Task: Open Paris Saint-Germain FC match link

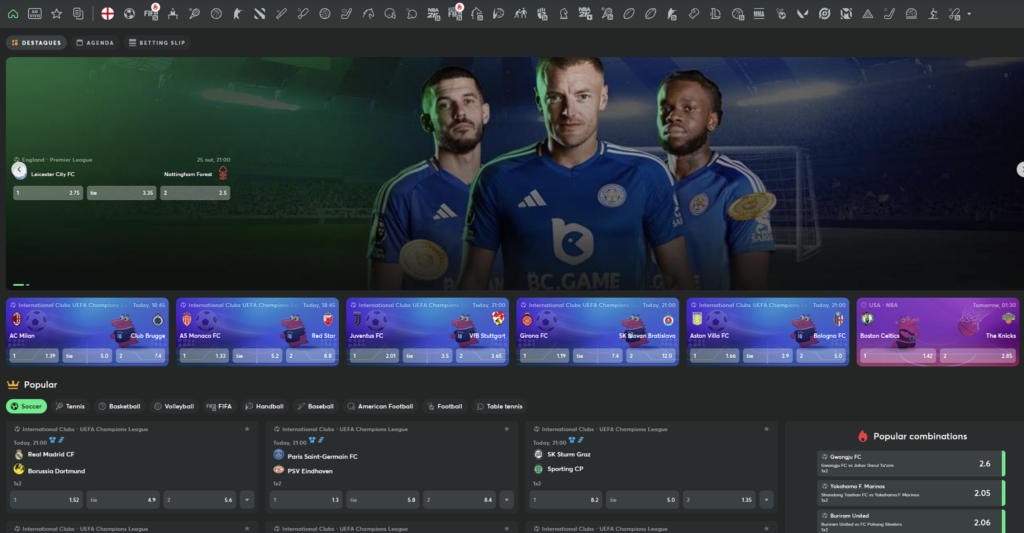Action: 323,457
